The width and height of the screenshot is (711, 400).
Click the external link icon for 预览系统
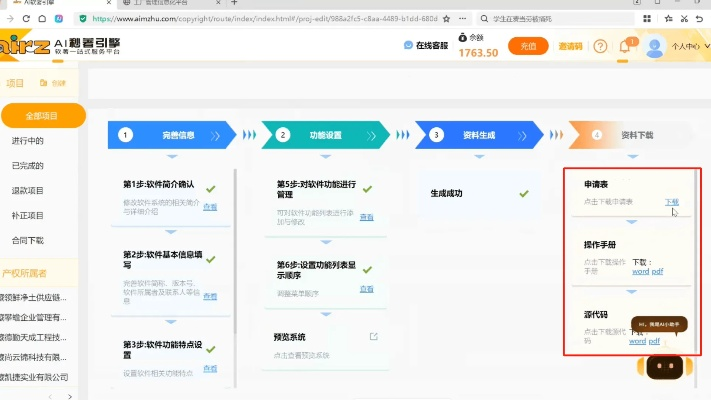point(374,336)
